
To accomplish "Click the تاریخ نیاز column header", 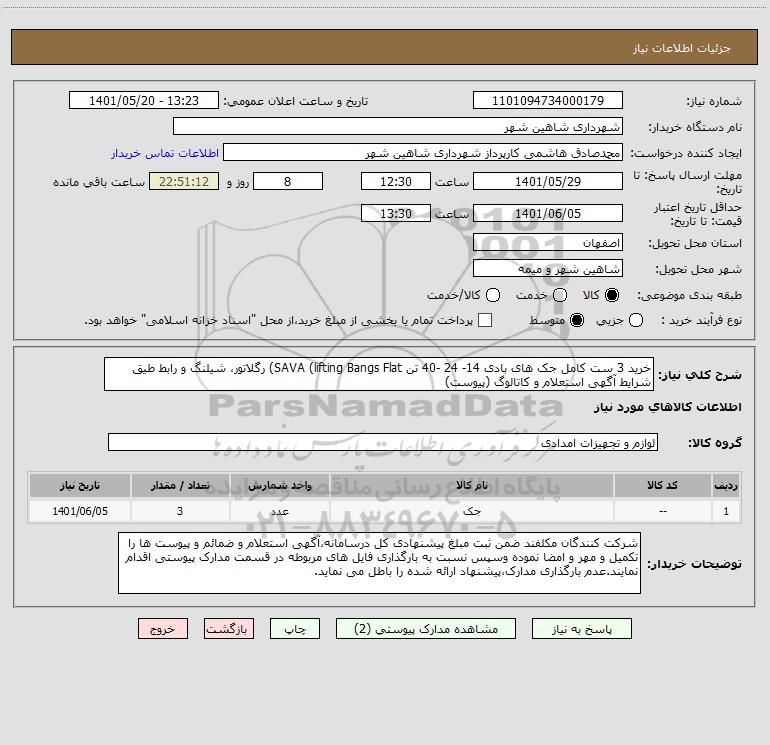I will tap(80, 485).
